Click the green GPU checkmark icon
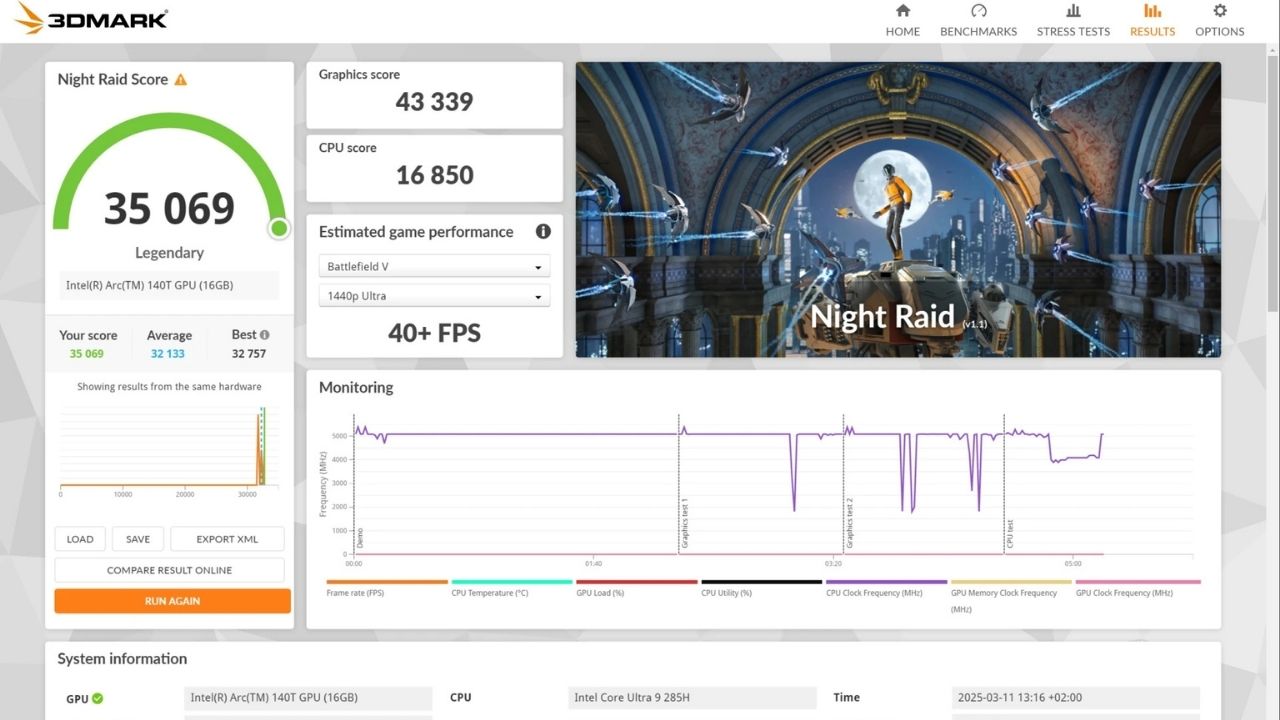Image resolution: width=1280 pixels, height=720 pixels. [x=98, y=699]
